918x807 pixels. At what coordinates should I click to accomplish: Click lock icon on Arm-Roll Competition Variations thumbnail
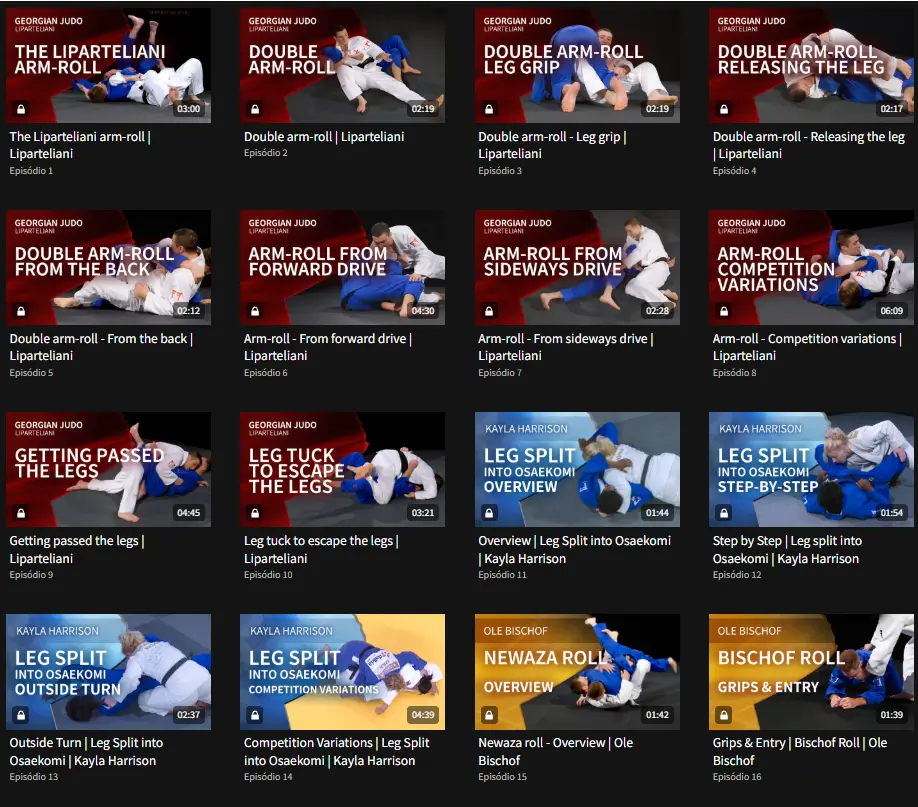point(724,311)
